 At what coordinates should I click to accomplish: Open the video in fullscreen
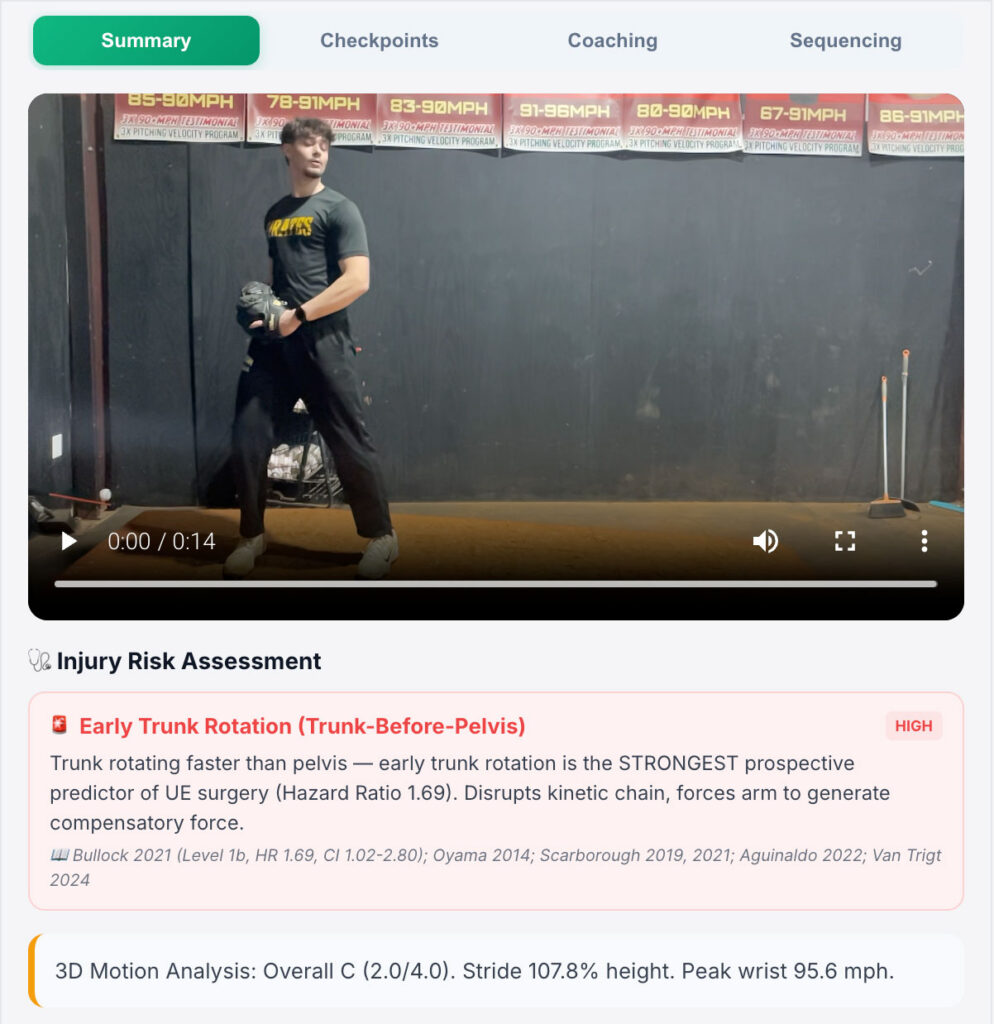pyautogui.click(x=845, y=541)
